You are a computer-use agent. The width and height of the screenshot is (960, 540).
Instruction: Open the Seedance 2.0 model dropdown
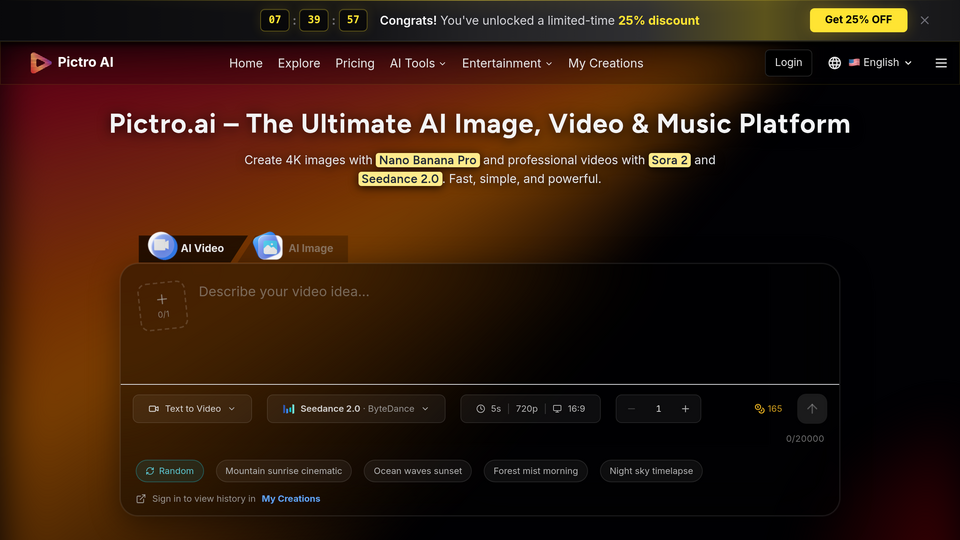pos(356,408)
